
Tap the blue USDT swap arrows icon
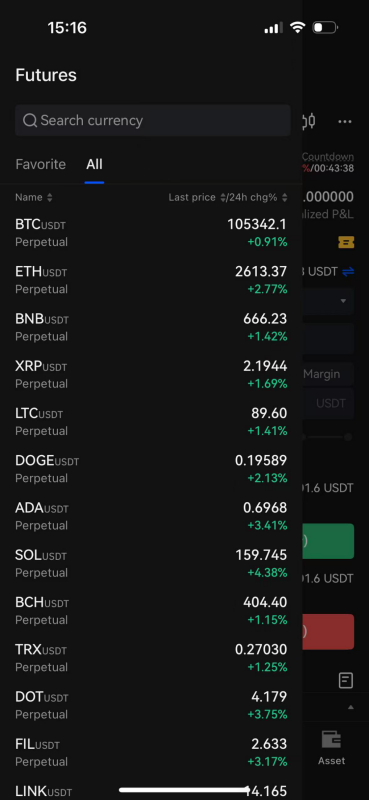pyautogui.click(x=348, y=272)
